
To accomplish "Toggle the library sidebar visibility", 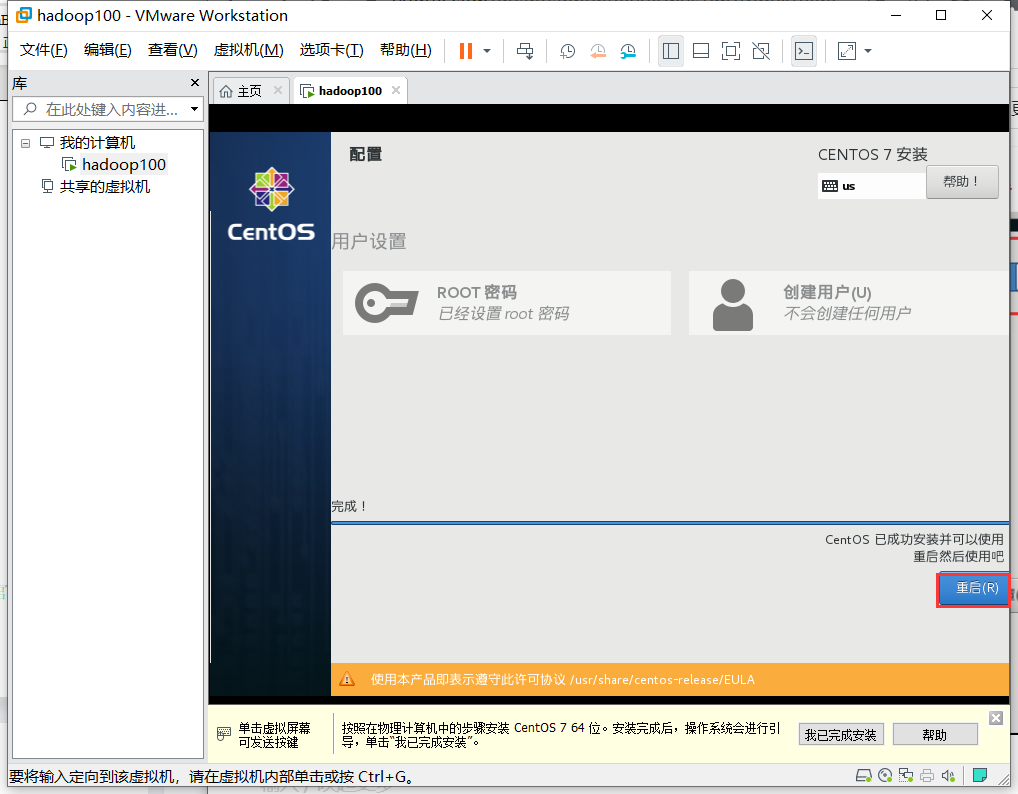I will (671, 51).
